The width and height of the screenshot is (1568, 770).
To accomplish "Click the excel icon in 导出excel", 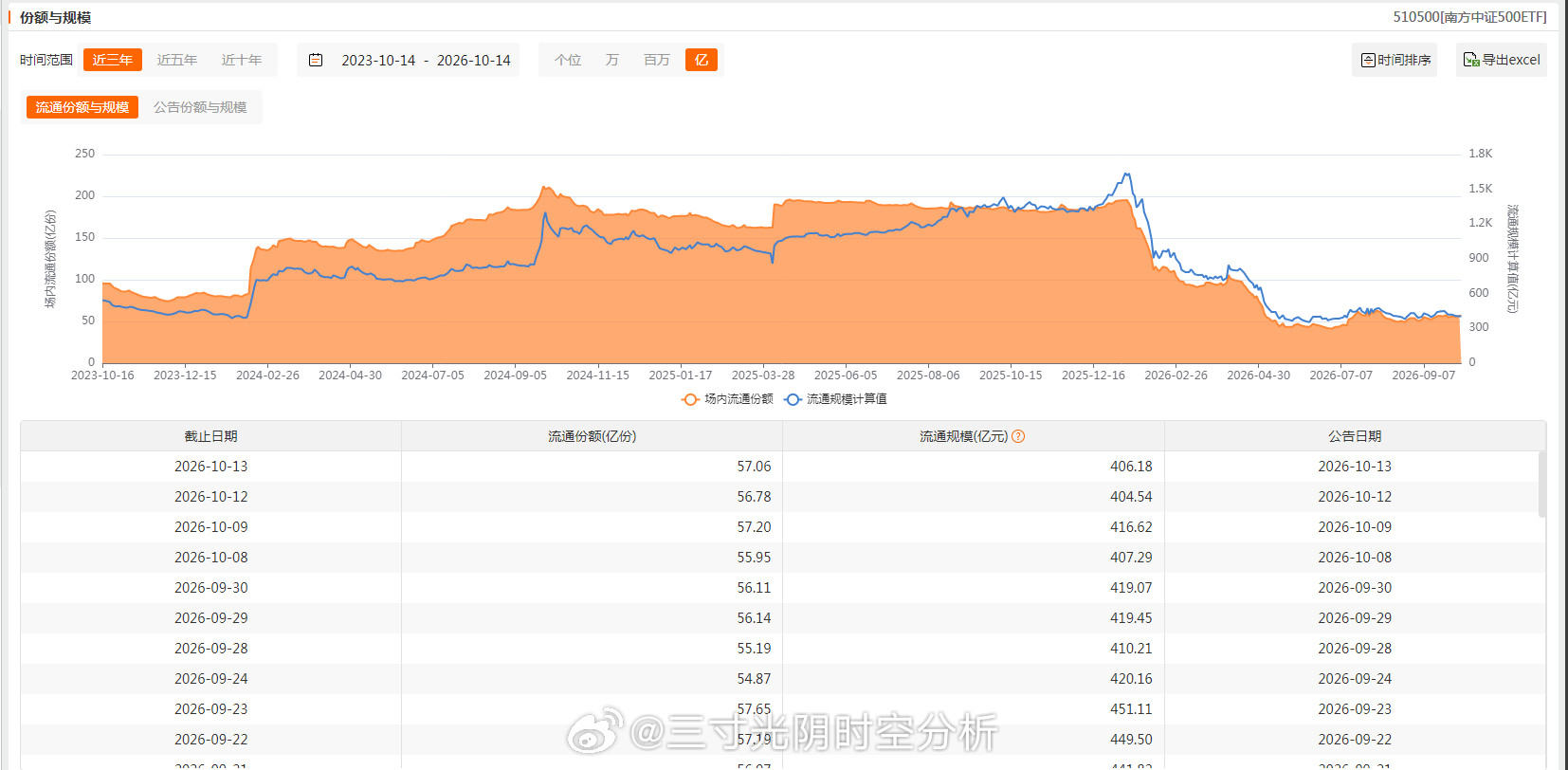I will [1471, 60].
